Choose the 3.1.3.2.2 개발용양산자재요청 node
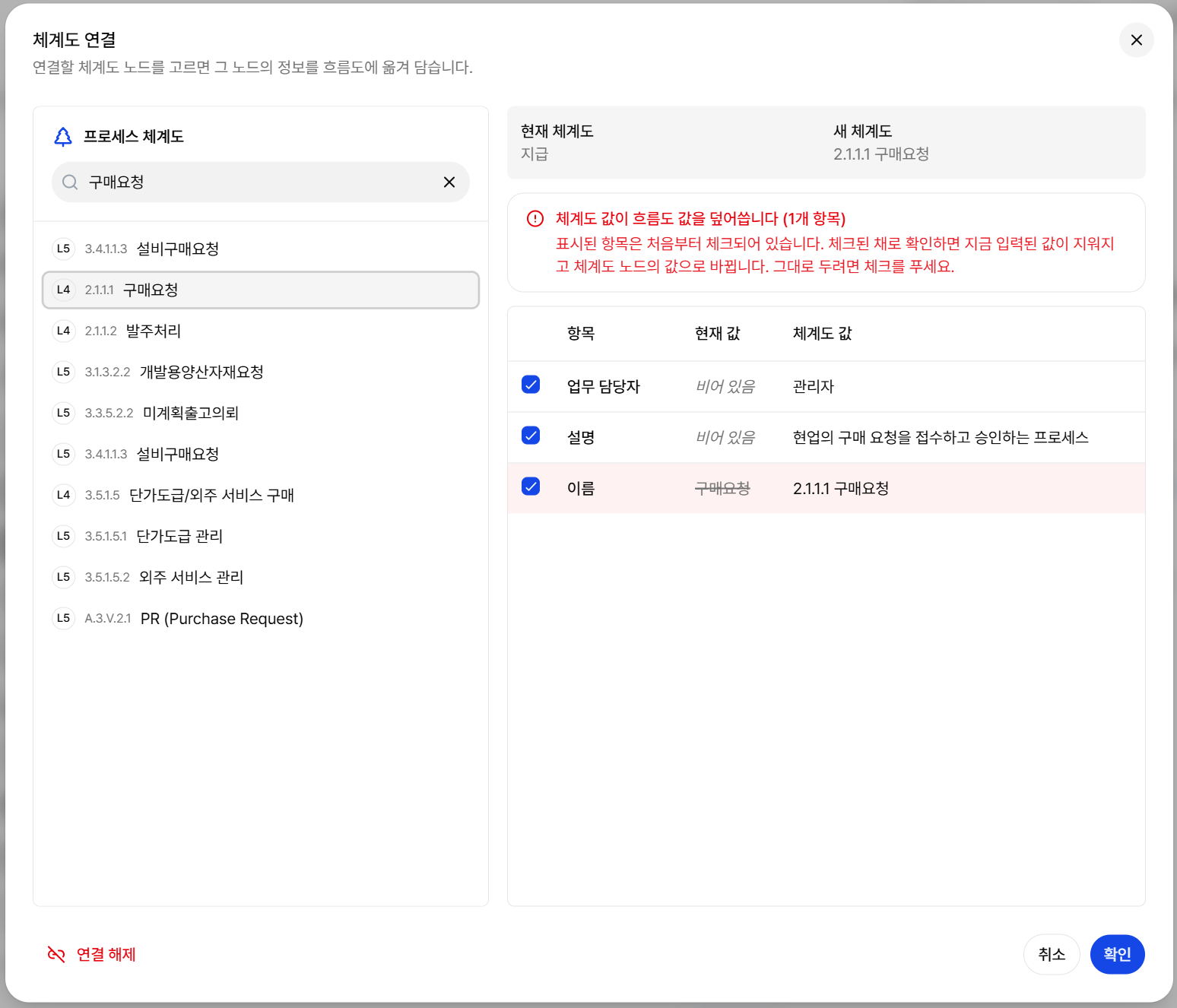The height and width of the screenshot is (1008, 1177). coord(261,372)
